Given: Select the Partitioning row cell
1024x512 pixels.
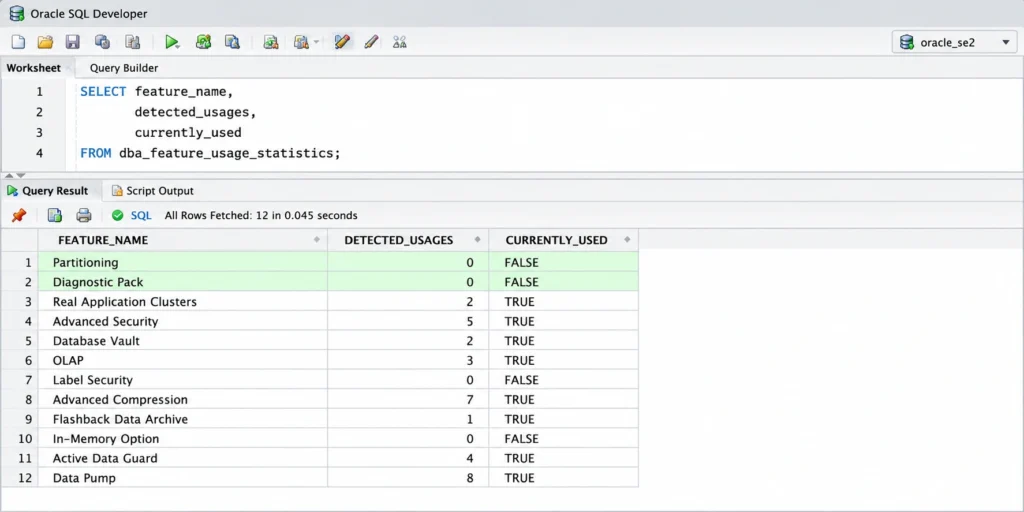Looking at the screenshot, I should pos(183,263).
